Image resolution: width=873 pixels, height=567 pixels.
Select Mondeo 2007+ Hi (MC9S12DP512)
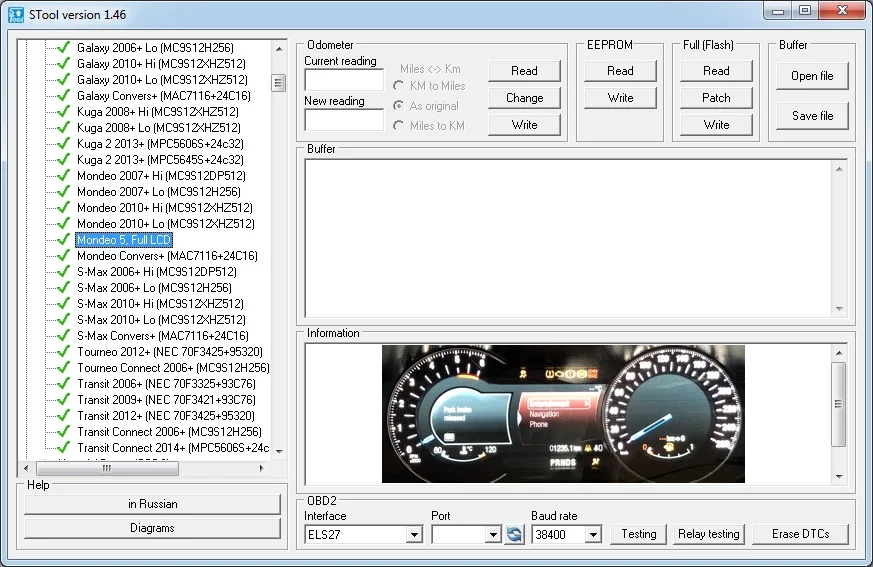[x=161, y=175]
